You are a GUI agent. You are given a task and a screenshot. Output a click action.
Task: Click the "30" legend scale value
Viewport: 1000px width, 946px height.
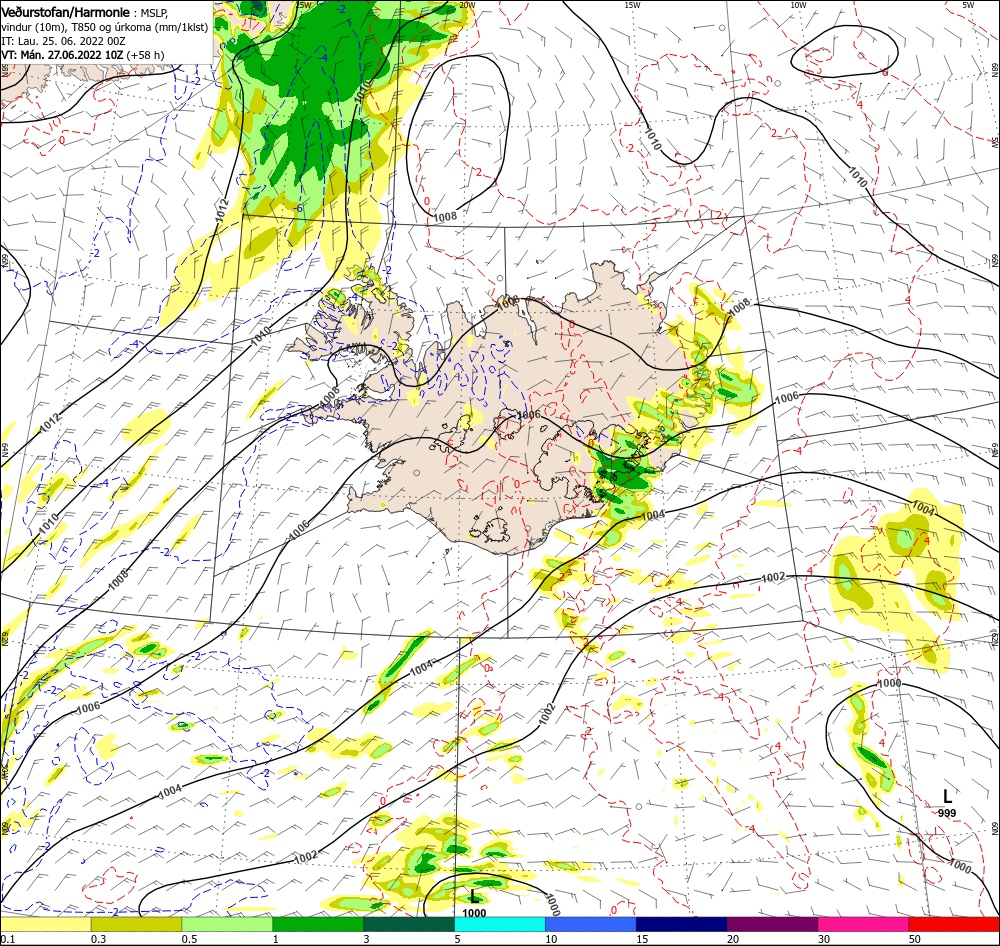point(825,939)
